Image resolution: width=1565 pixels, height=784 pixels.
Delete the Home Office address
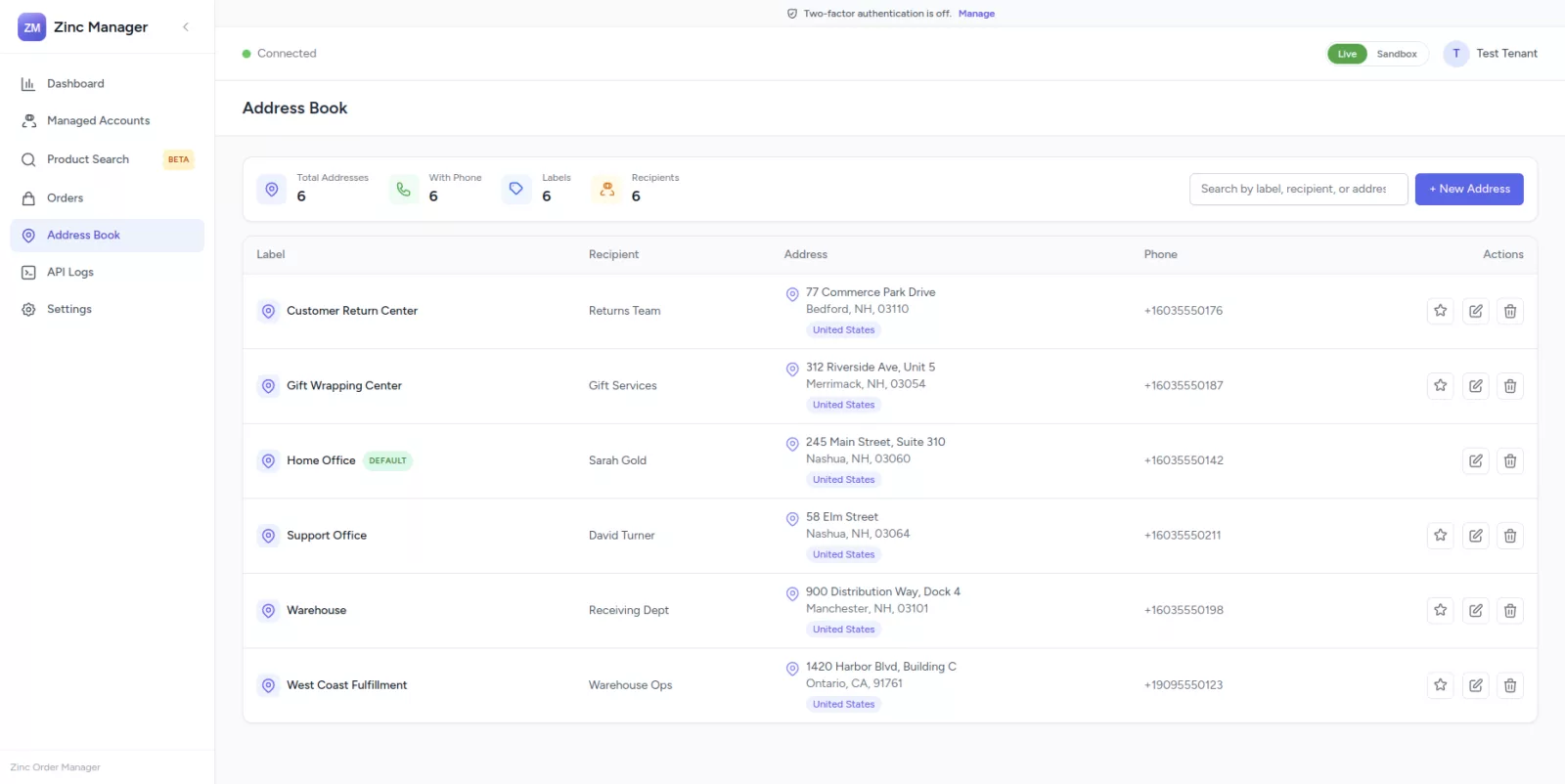coord(1510,460)
